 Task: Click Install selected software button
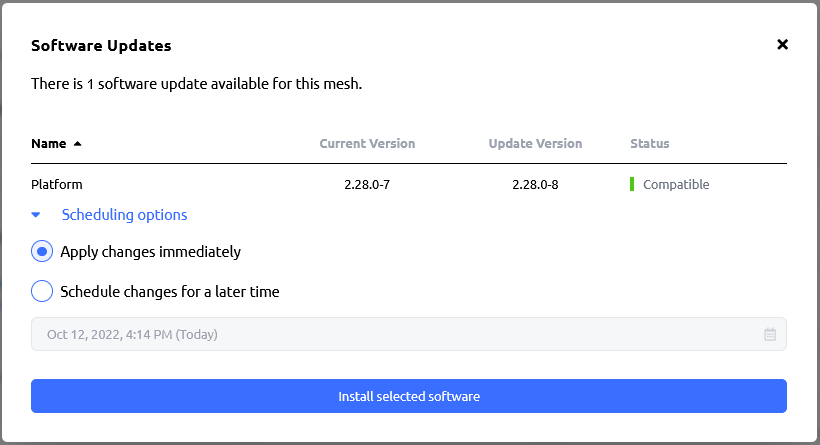[409, 396]
